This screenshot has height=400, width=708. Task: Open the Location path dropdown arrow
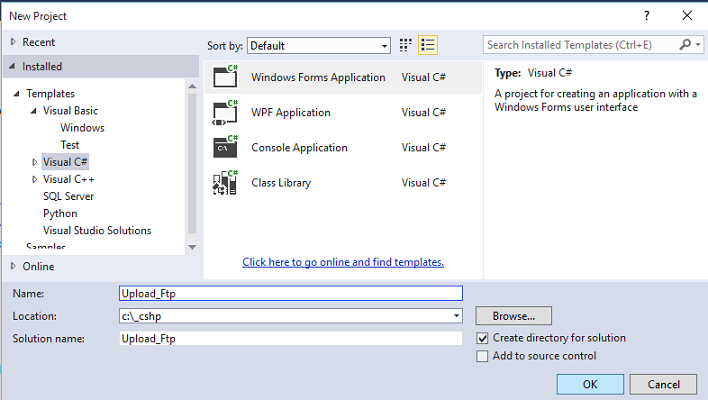click(x=456, y=316)
